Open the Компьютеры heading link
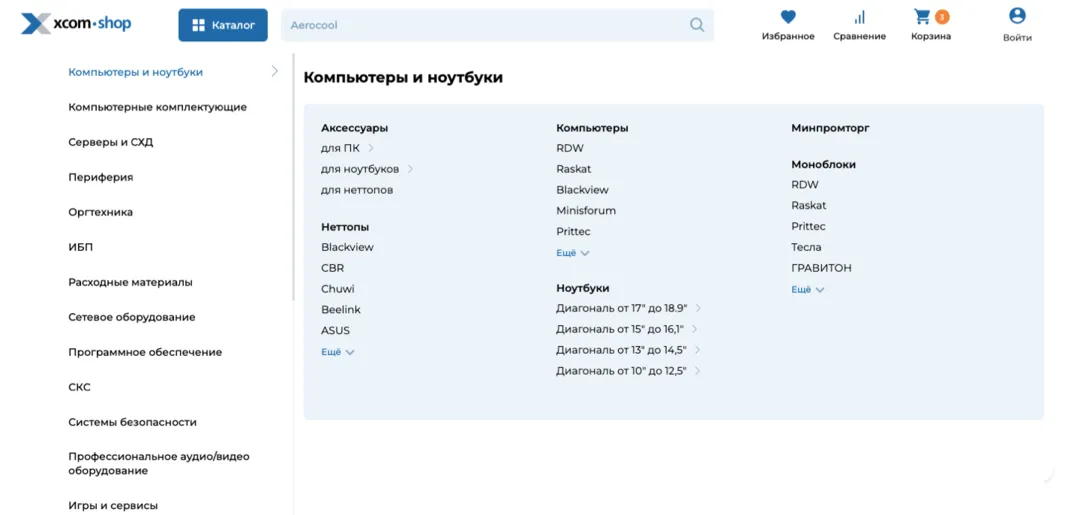Viewport: 1071px width, 515px height. pyautogui.click(x=592, y=128)
